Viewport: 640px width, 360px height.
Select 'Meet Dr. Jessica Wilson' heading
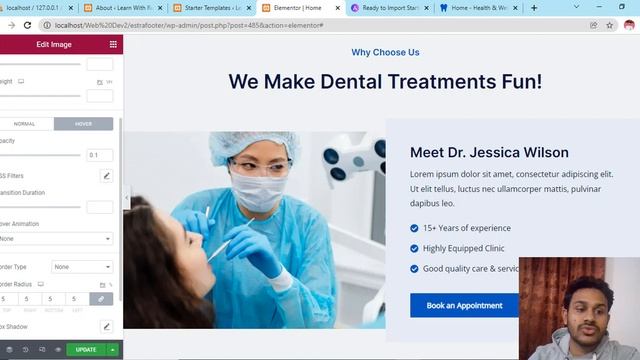point(489,152)
